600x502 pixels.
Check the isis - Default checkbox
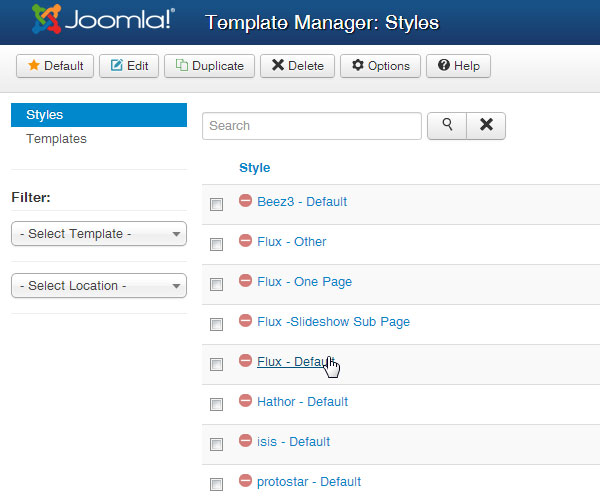pyautogui.click(x=216, y=444)
